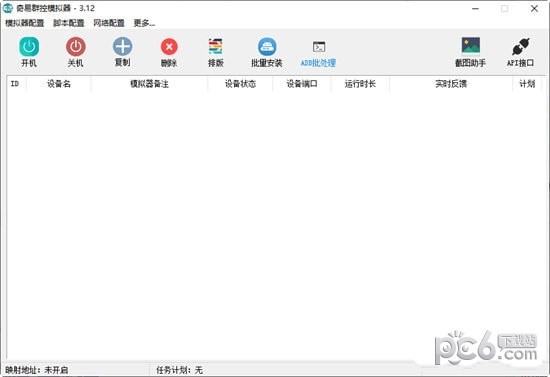Open the 脚本配置 menu
550x377 pixels.
[69, 23]
